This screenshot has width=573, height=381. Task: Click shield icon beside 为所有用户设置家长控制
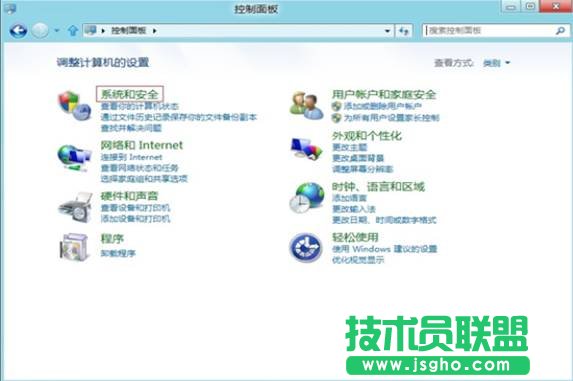(336, 118)
